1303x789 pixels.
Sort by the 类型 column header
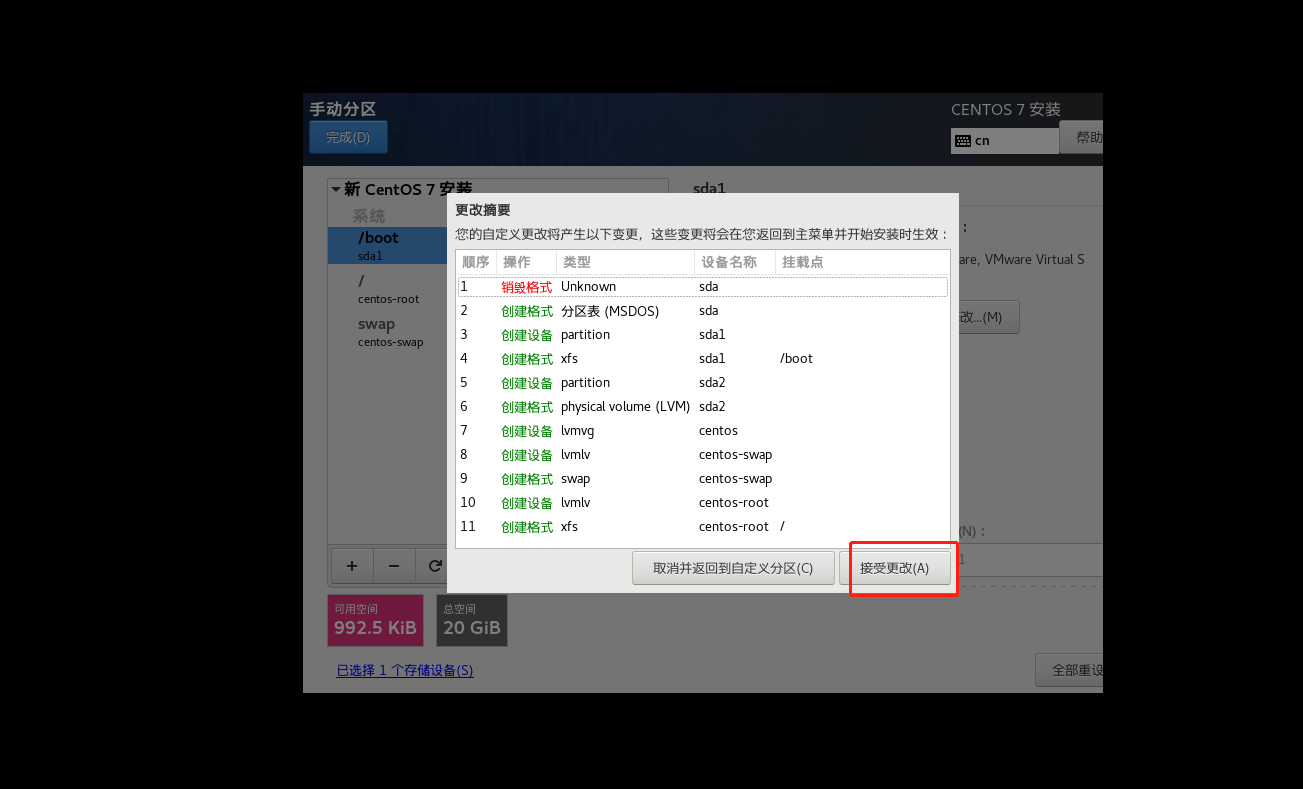(x=625, y=263)
